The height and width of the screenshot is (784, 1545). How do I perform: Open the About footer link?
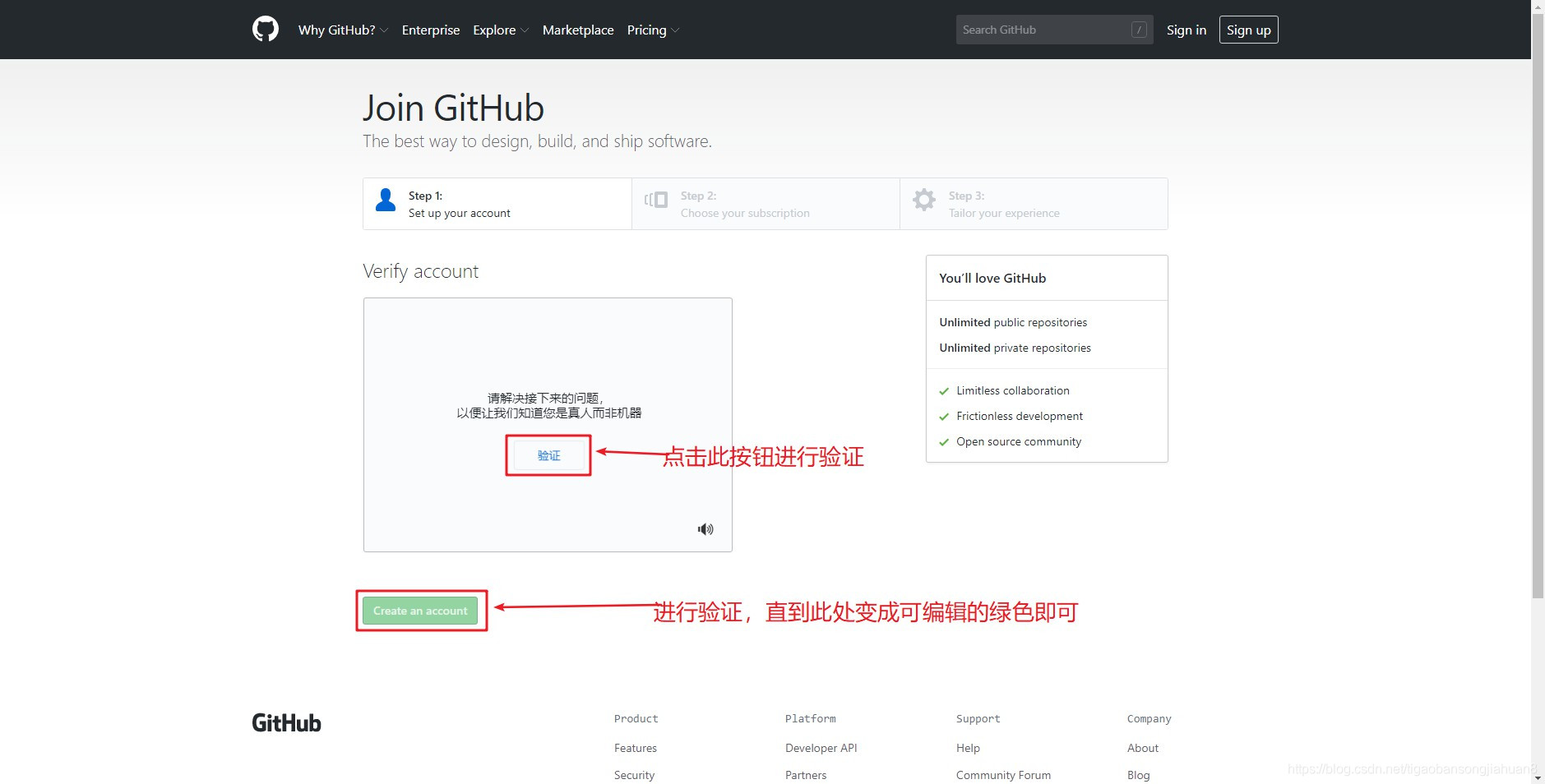click(x=1143, y=748)
